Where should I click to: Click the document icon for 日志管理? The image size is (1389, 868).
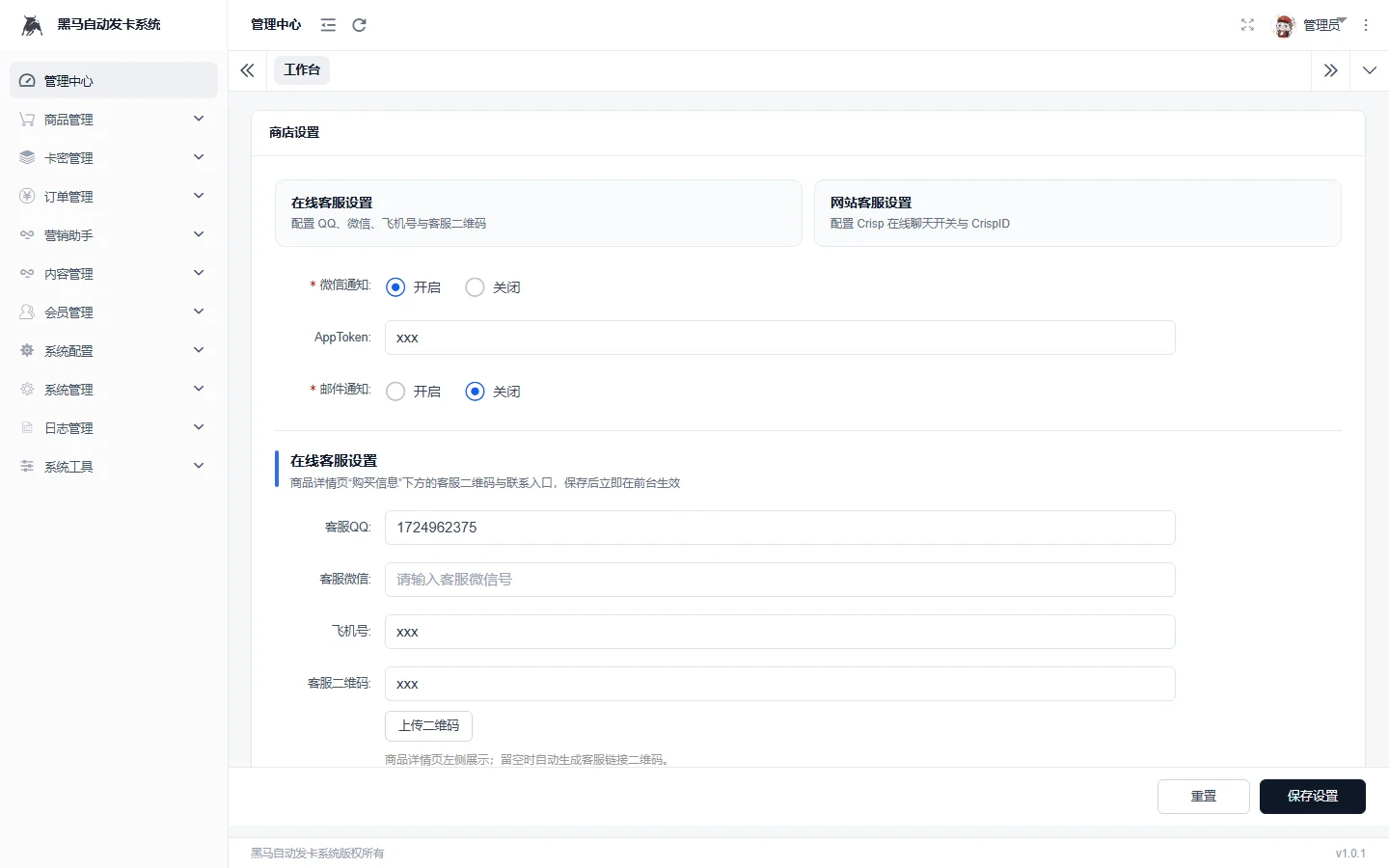click(x=27, y=427)
